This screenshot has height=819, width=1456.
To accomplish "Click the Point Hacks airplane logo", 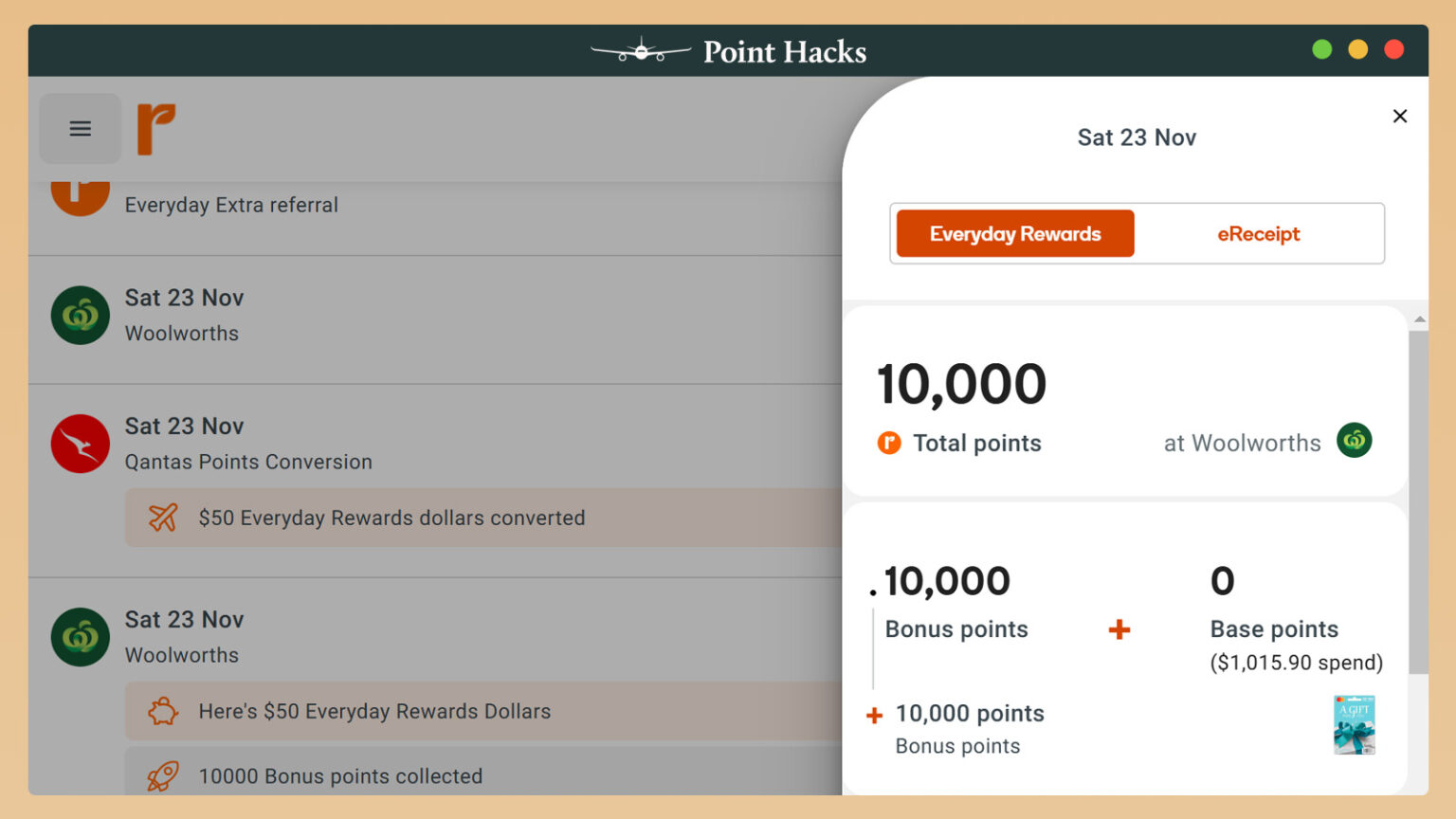I will pyautogui.click(x=640, y=51).
